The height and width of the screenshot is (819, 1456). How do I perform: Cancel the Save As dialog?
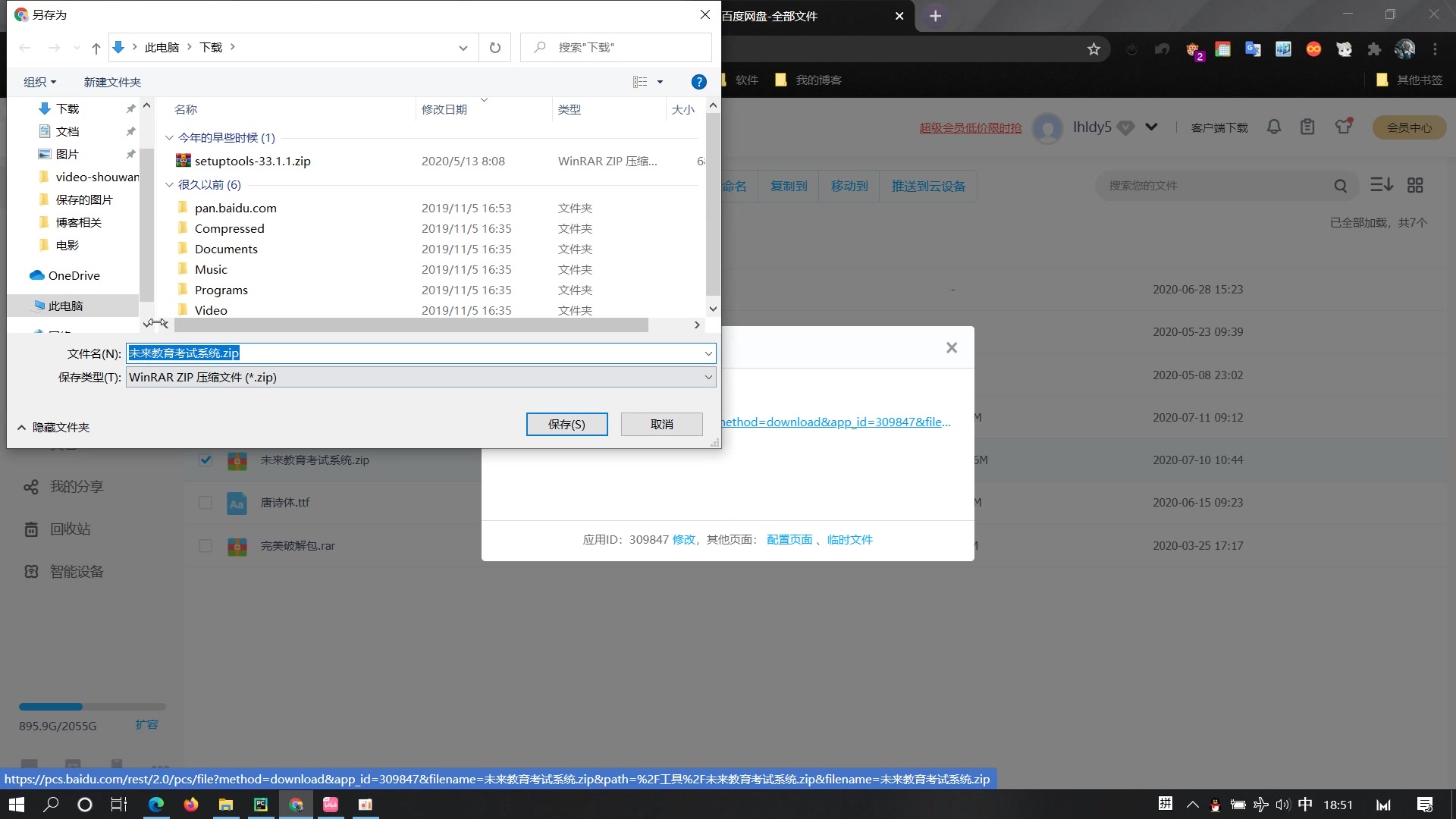click(661, 424)
